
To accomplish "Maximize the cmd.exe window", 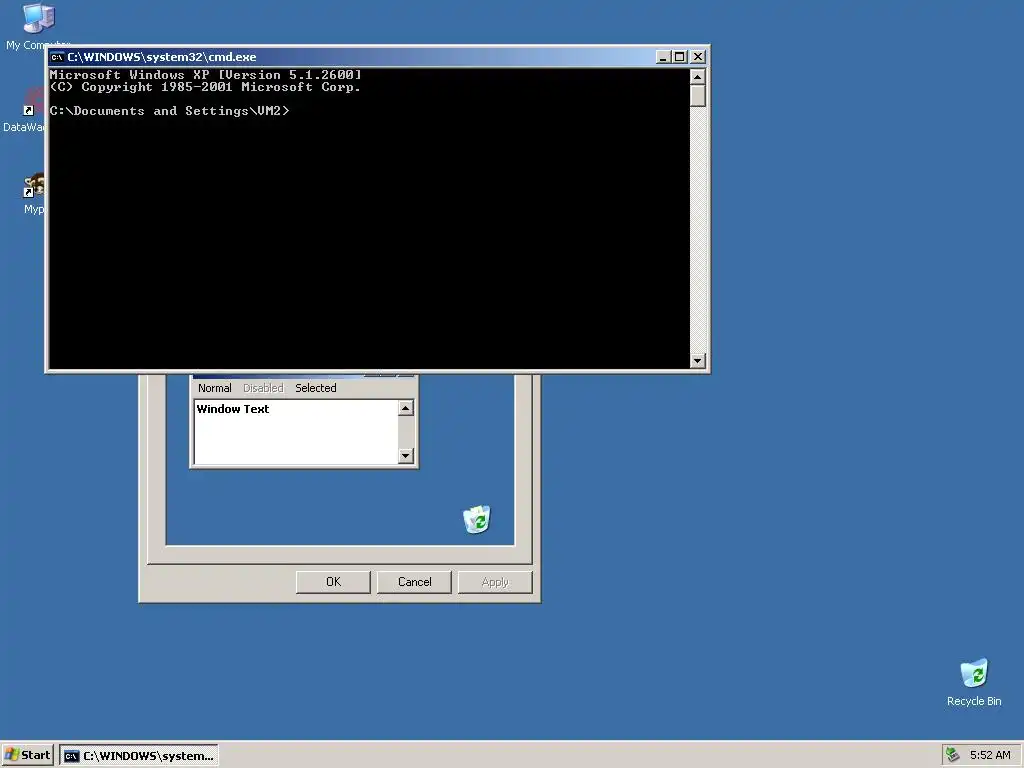I will [x=679, y=57].
